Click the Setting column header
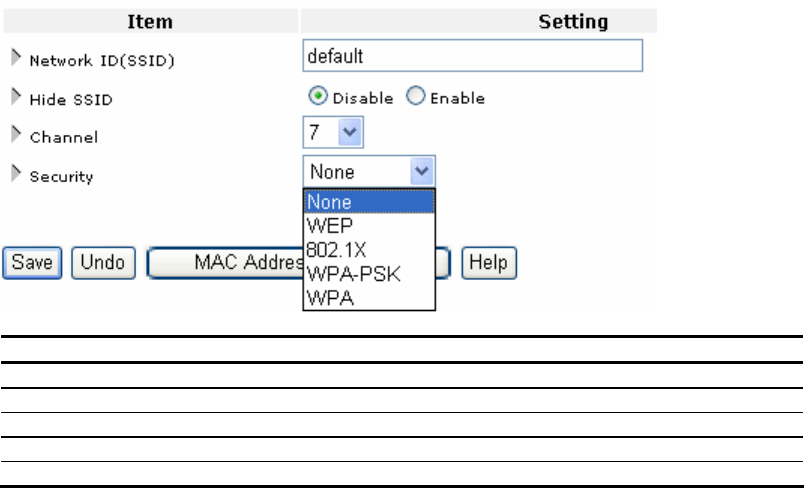This screenshot has height=488, width=804. coord(574,21)
